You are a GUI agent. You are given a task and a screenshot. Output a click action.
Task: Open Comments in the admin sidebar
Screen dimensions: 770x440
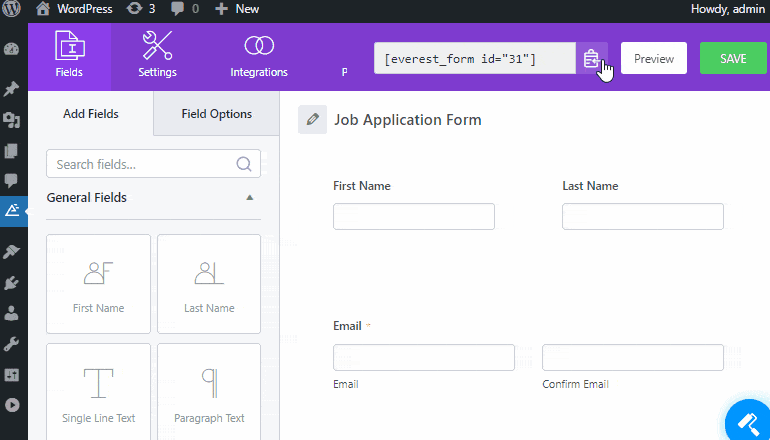pyautogui.click(x=11, y=181)
